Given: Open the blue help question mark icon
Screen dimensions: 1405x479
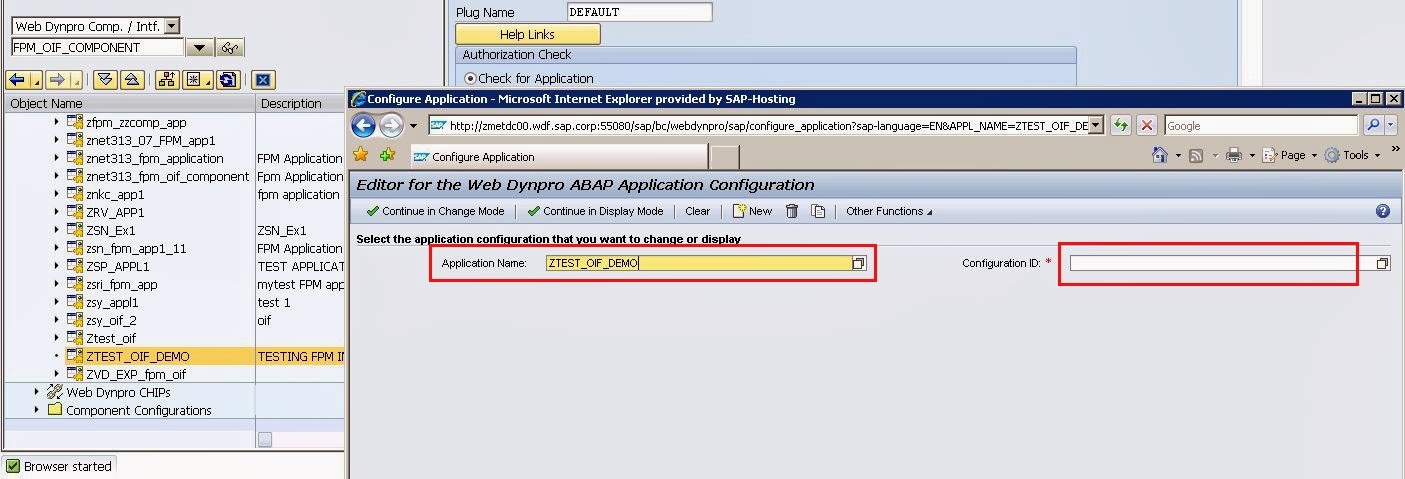Looking at the screenshot, I should pyautogui.click(x=1383, y=211).
